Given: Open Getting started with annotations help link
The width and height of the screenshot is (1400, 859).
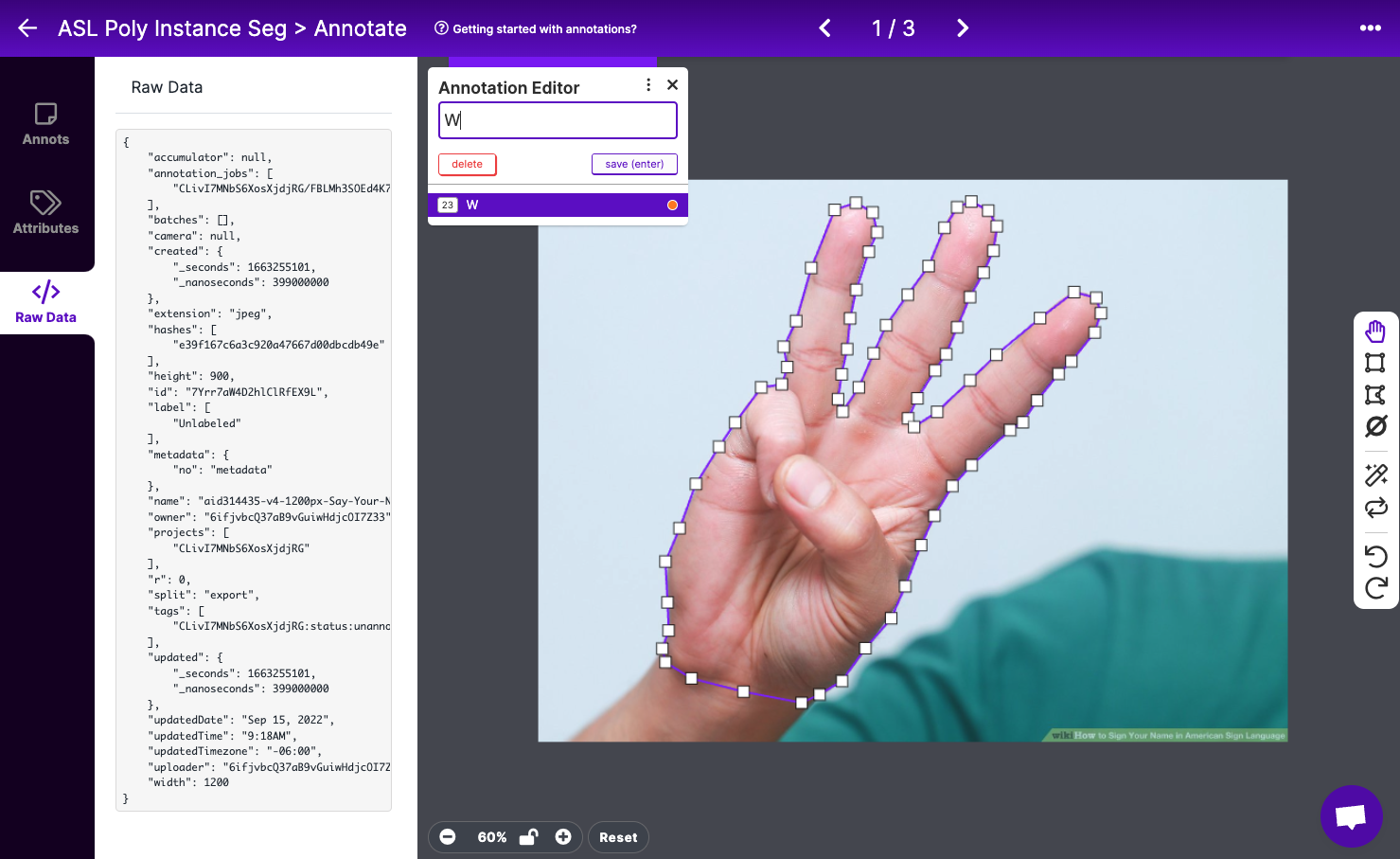Looking at the screenshot, I should [536, 29].
